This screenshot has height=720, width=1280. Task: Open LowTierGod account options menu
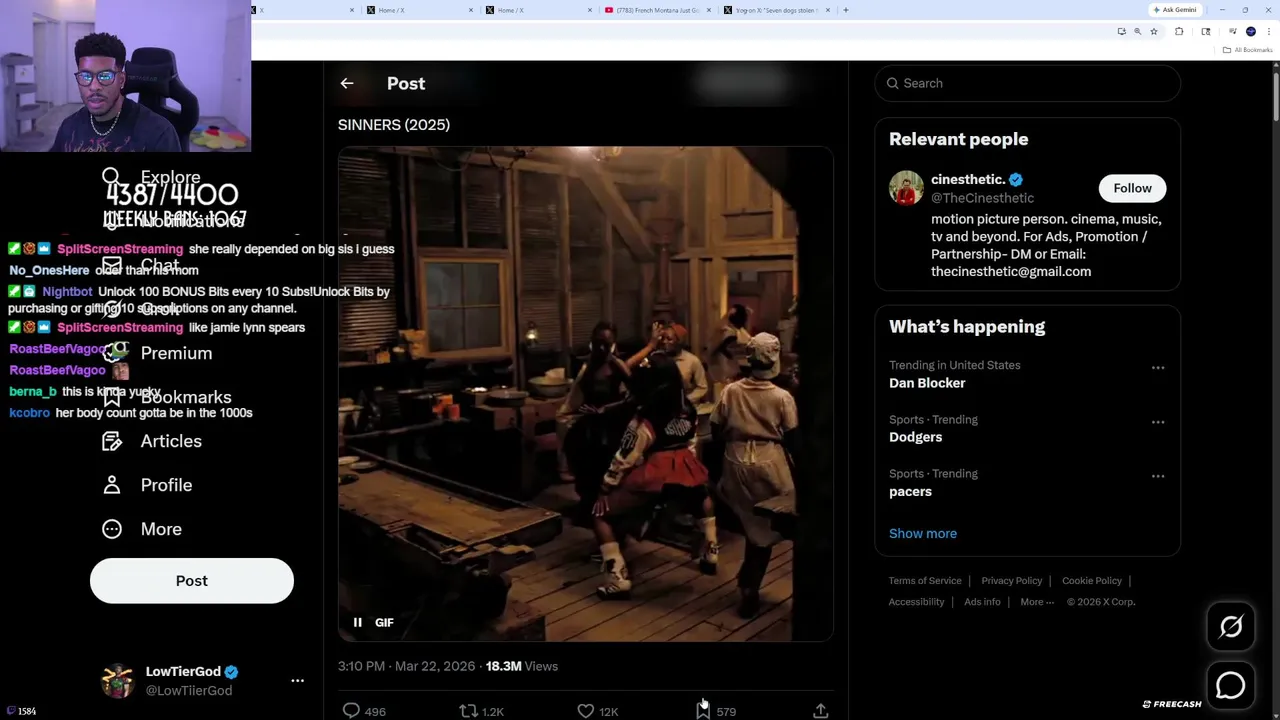[x=297, y=680]
